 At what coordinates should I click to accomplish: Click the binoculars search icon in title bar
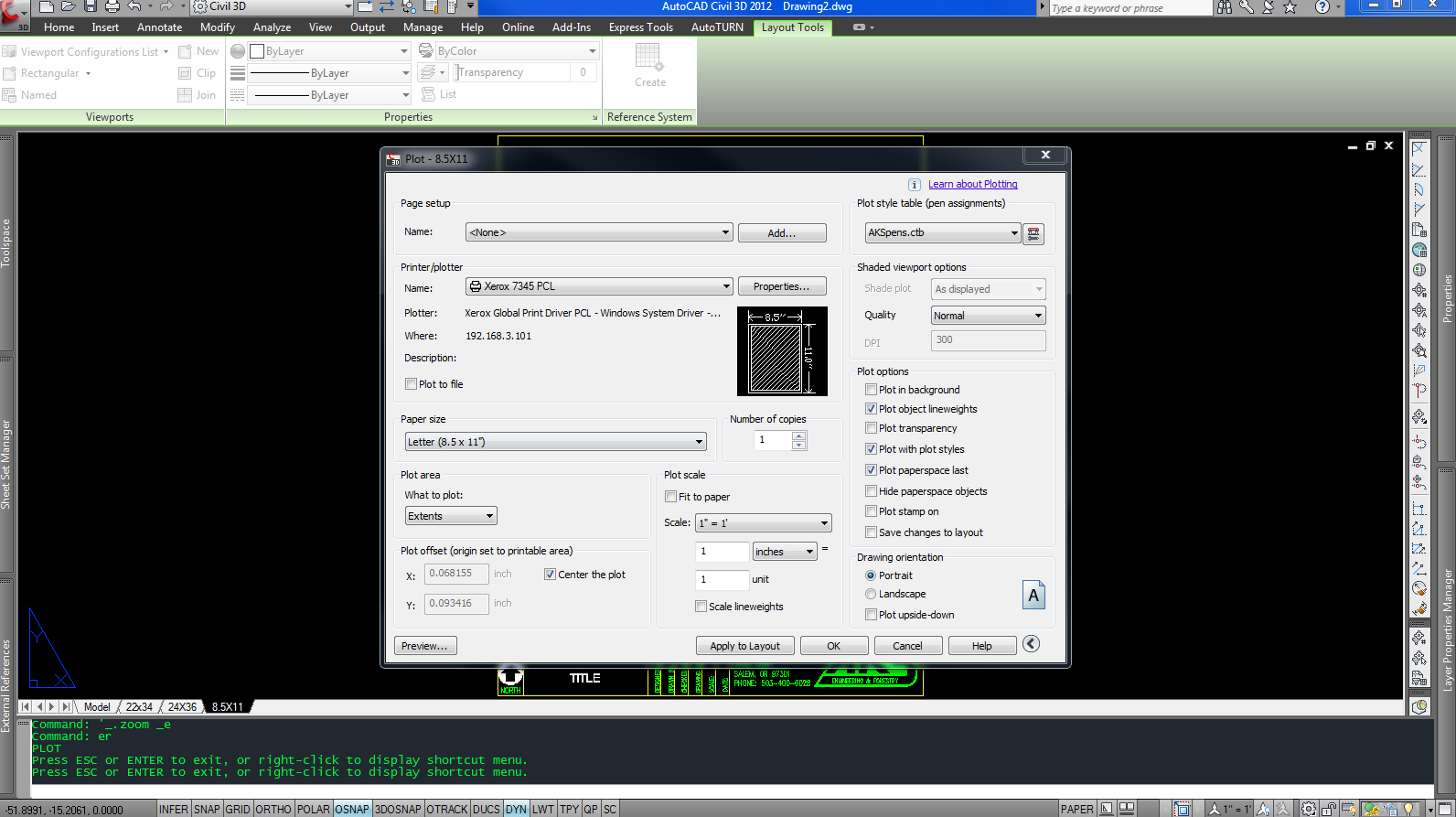click(x=1224, y=7)
